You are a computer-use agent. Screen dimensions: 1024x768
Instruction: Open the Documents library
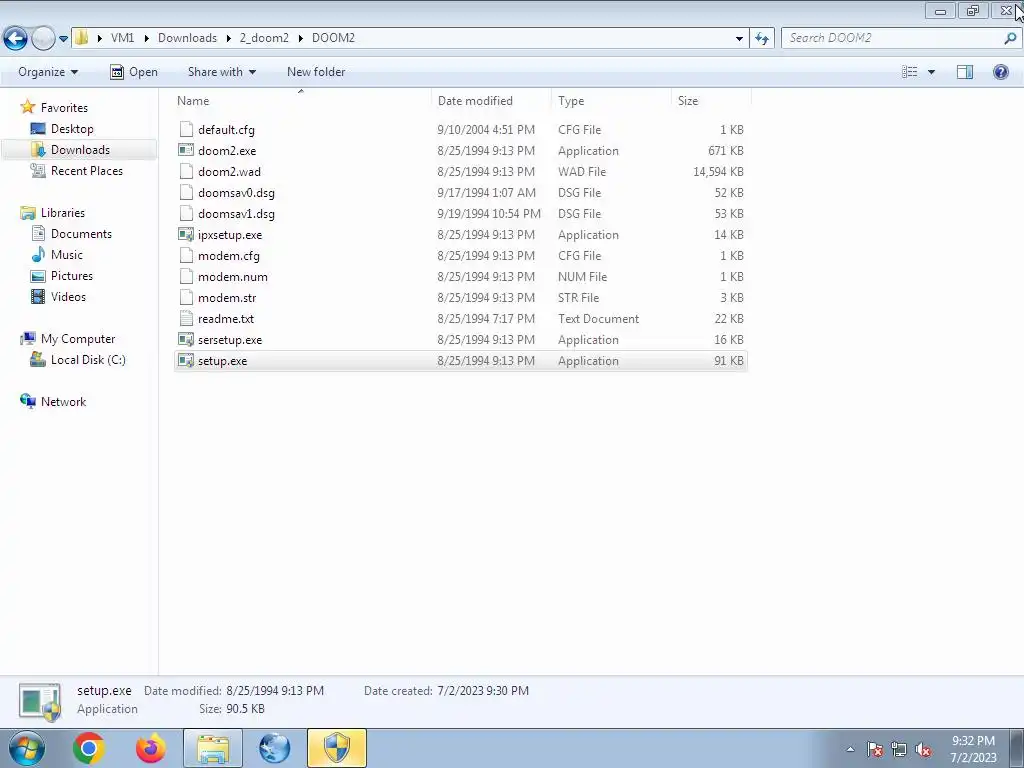coord(81,234)
